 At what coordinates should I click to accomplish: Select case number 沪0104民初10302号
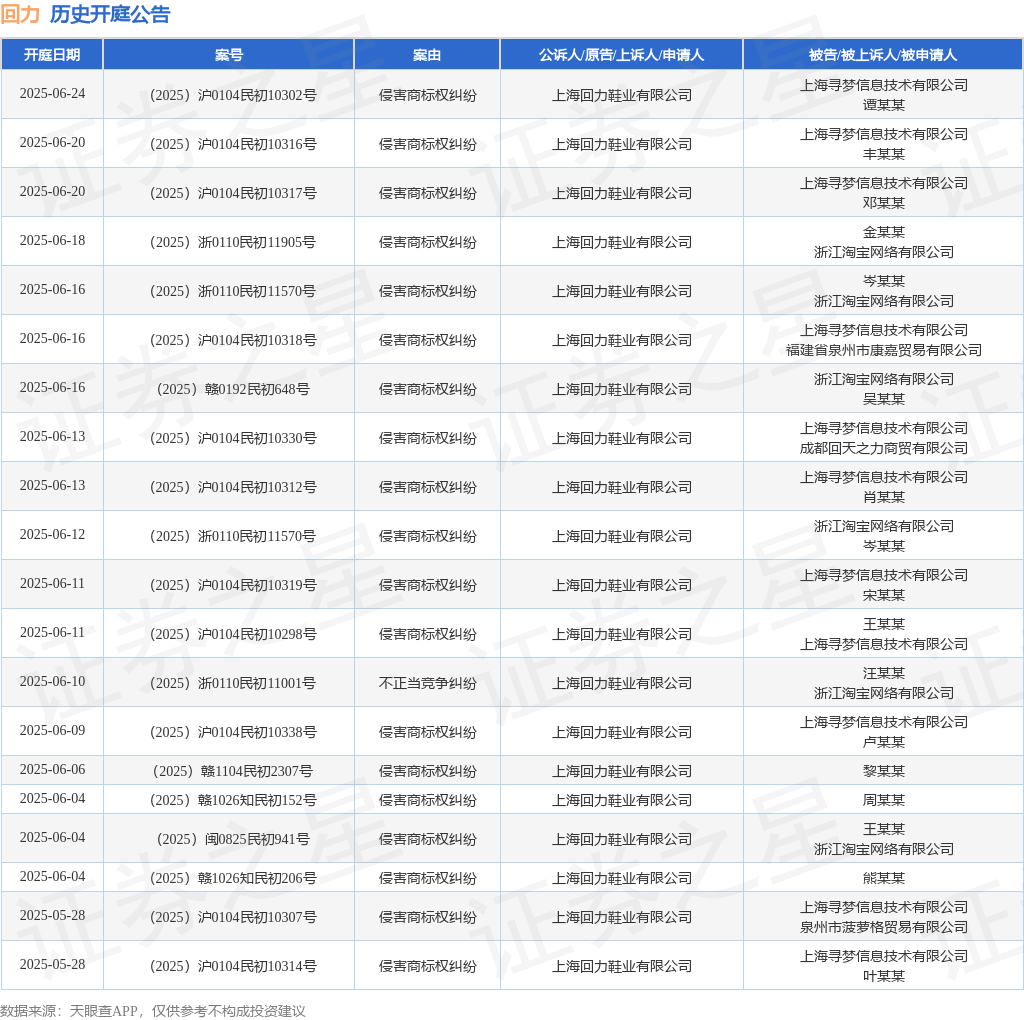[233, 95]
